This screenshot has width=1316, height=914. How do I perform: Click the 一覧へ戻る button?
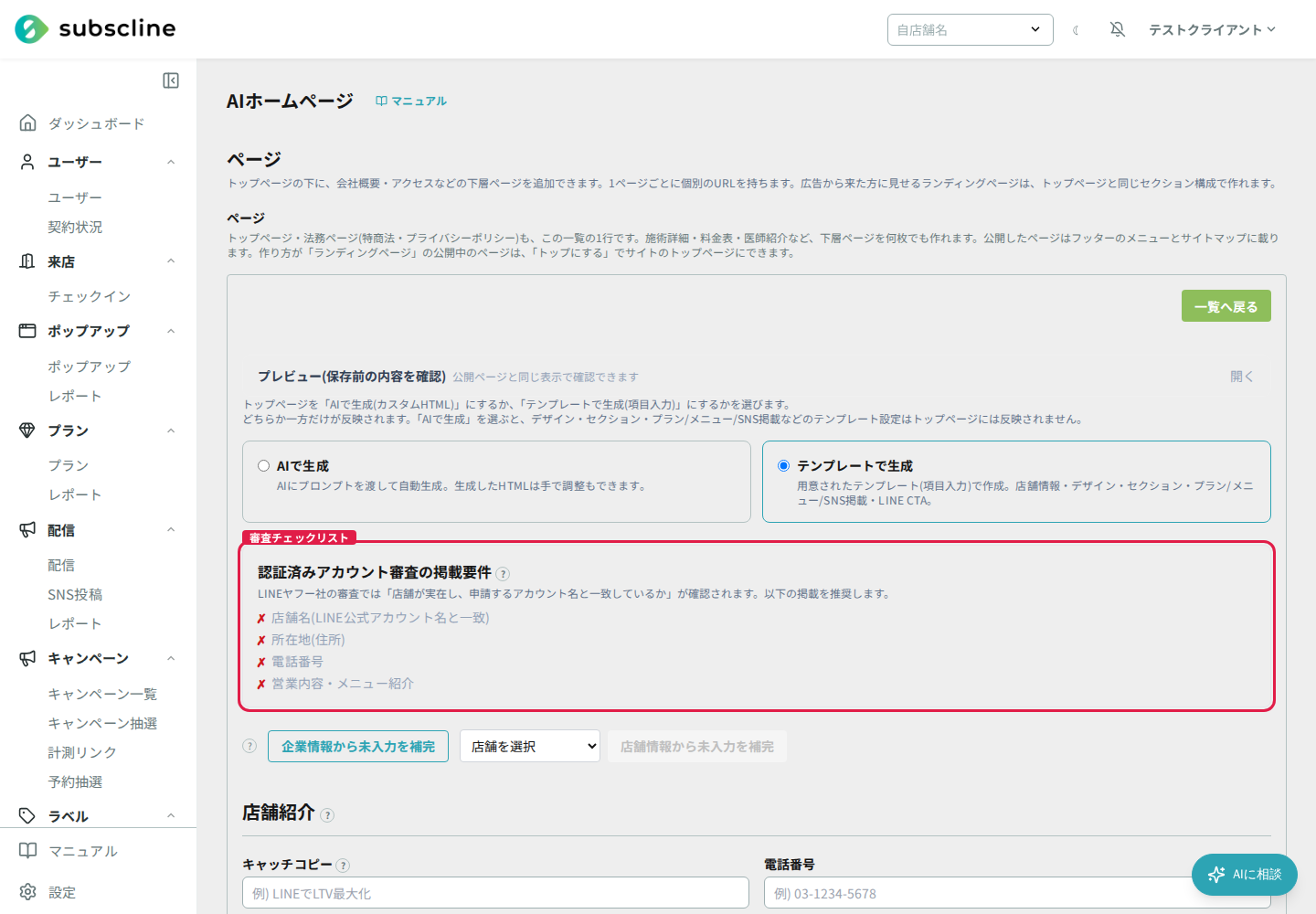[x=1226, y=306]
